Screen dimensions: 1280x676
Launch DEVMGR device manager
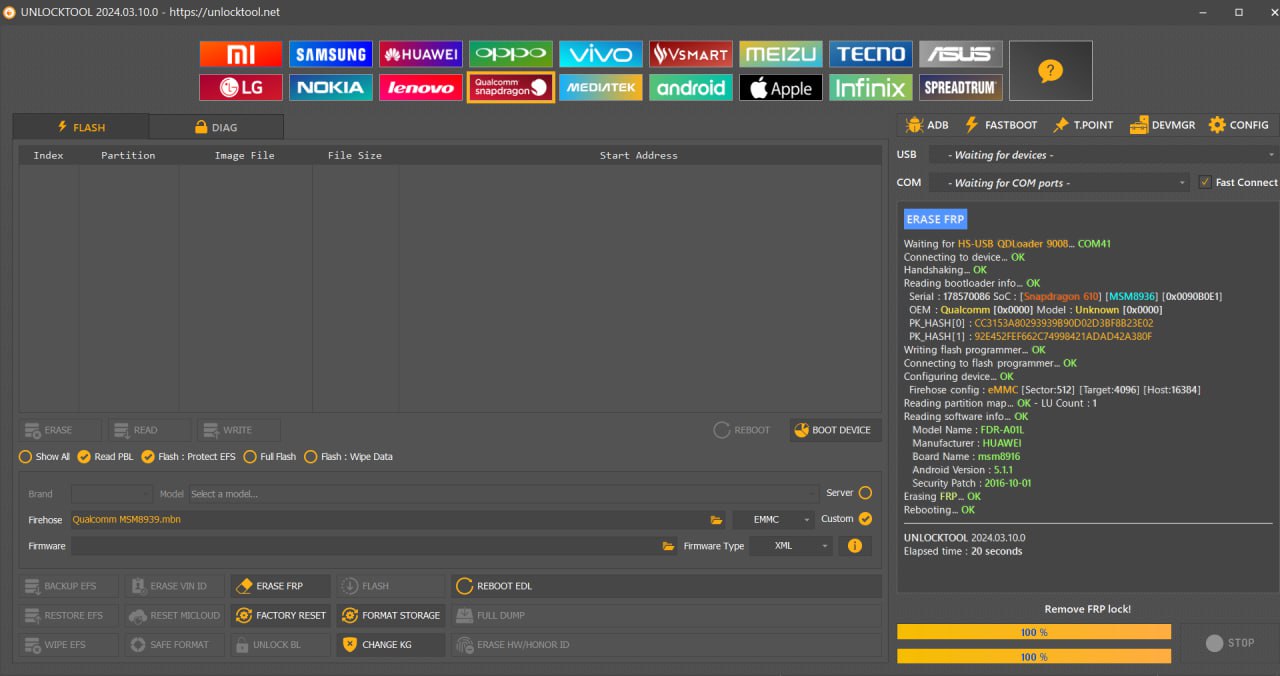1163,125
